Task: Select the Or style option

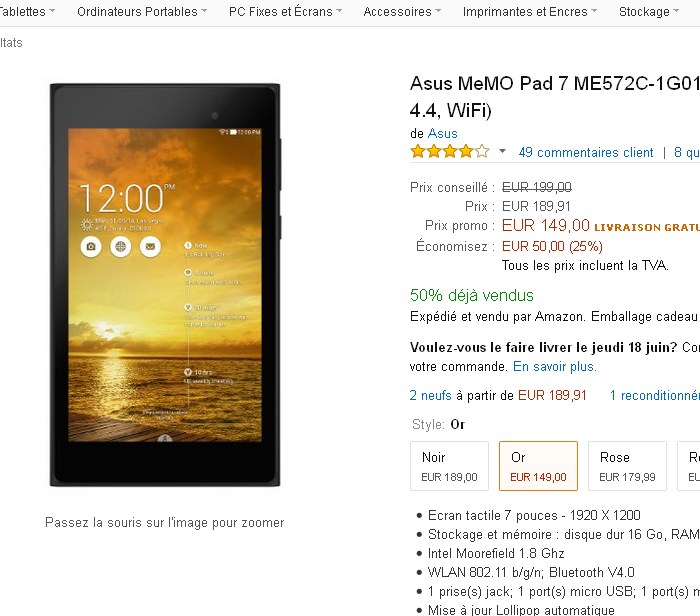Action: tap(538, 466)
